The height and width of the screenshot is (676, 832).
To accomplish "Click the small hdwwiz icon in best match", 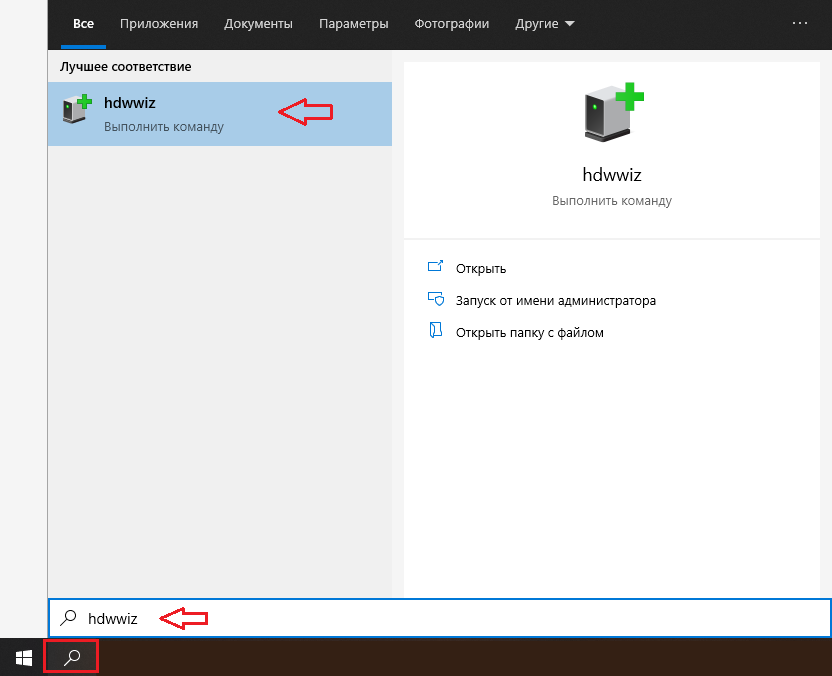I will click(76, 111).
